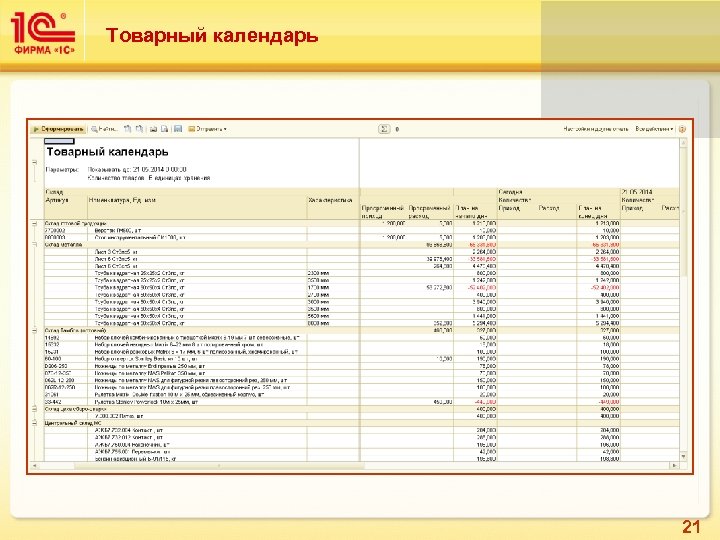Click the vertical scrollbar down arrow

click(683, 456)
